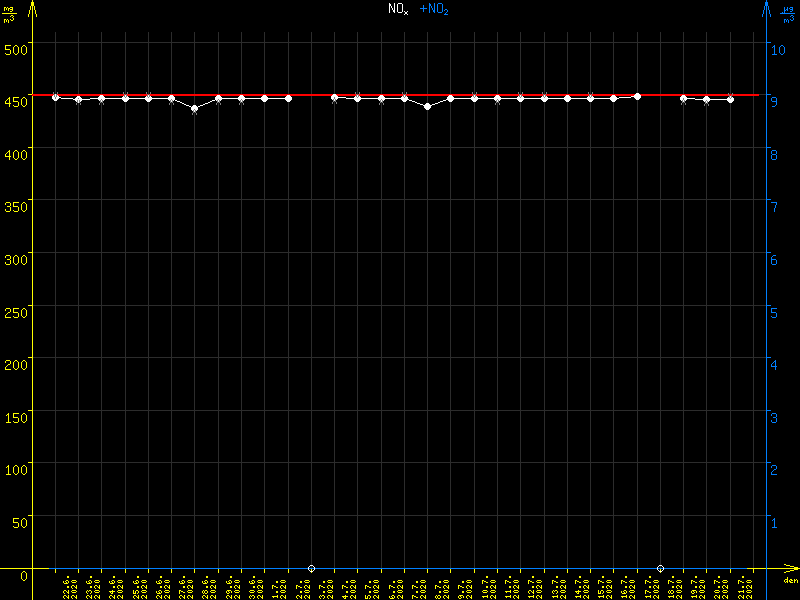Viewport: 800px width, 600px height.
Task: Click the first data point at 22.6.2020
Action: [x=55, y=97]
